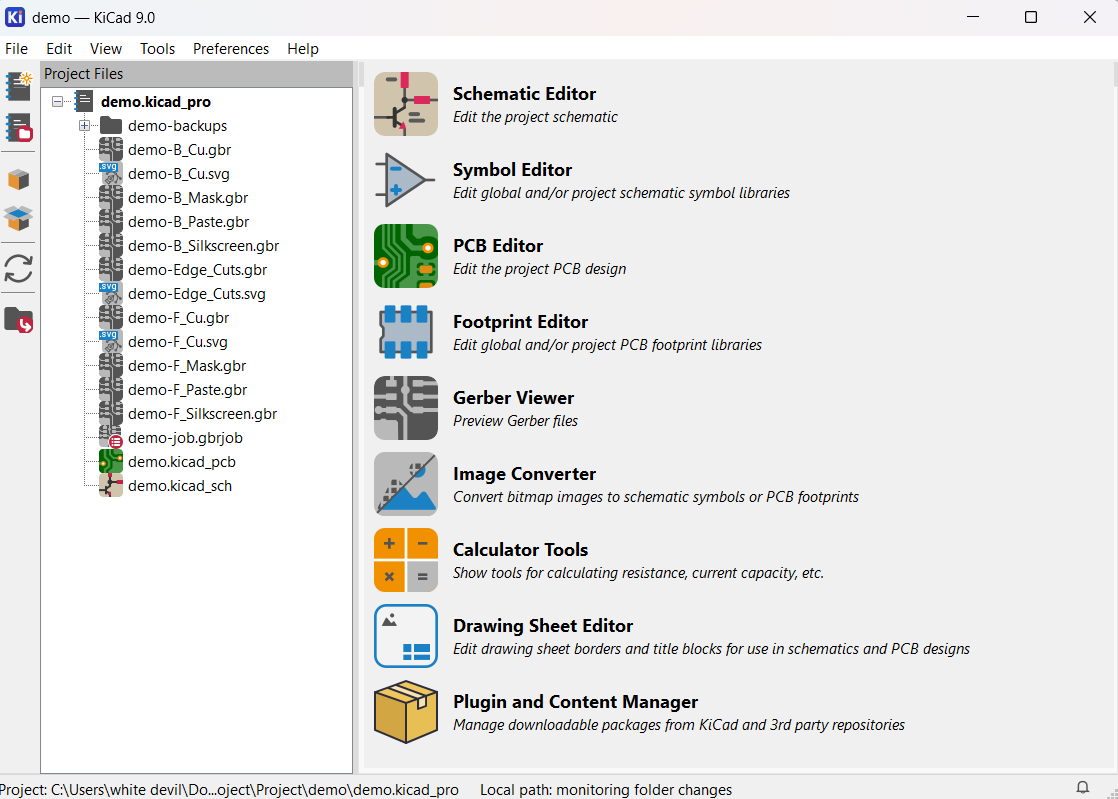Click the Gerber Viewer title text
The width and height of the screenshot is (1118, 799).
click(513, 398)
